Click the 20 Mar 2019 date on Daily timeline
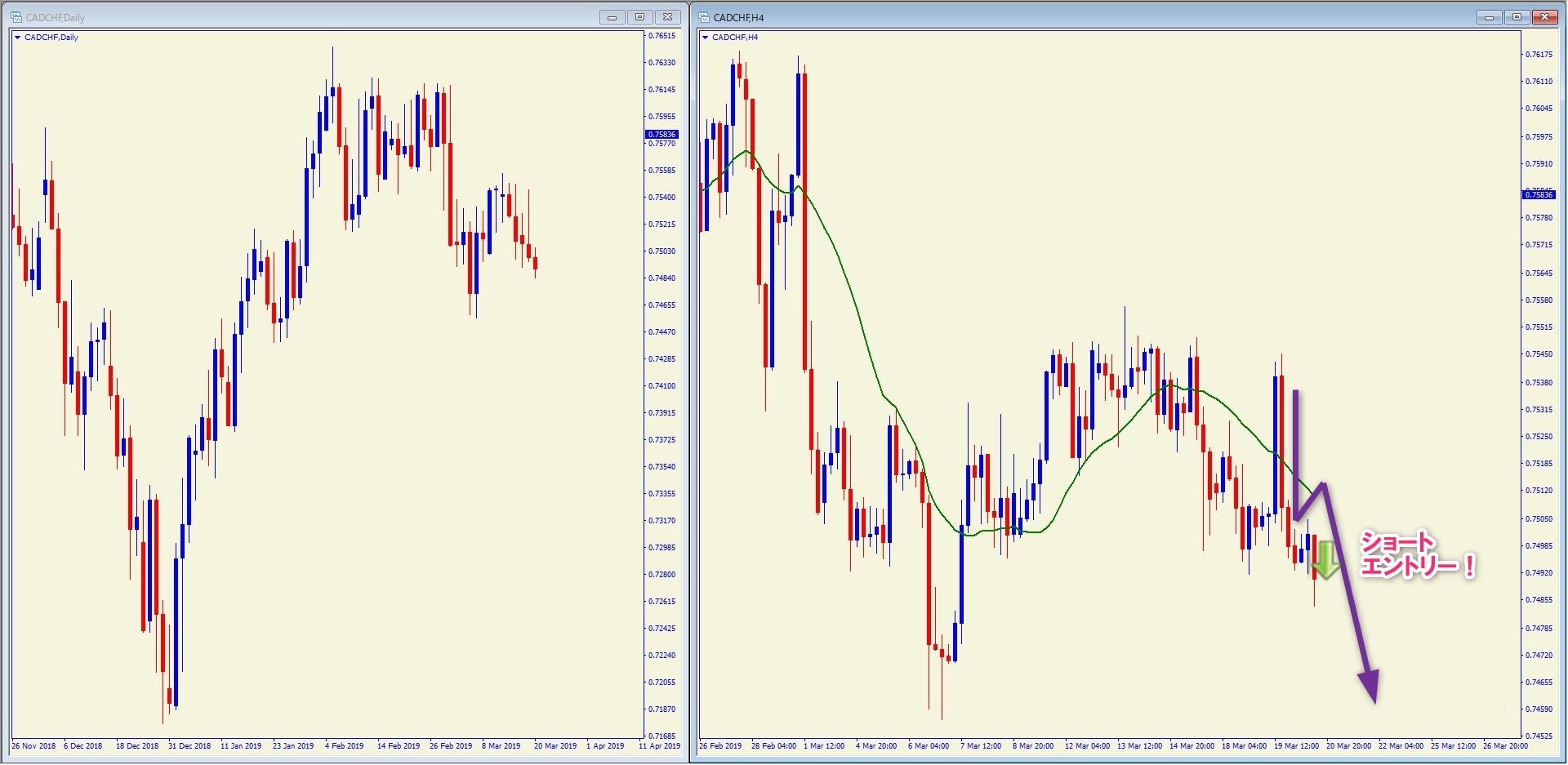Image resolution: width=1568 pixels, height=765 pixels. coord(555,746)
